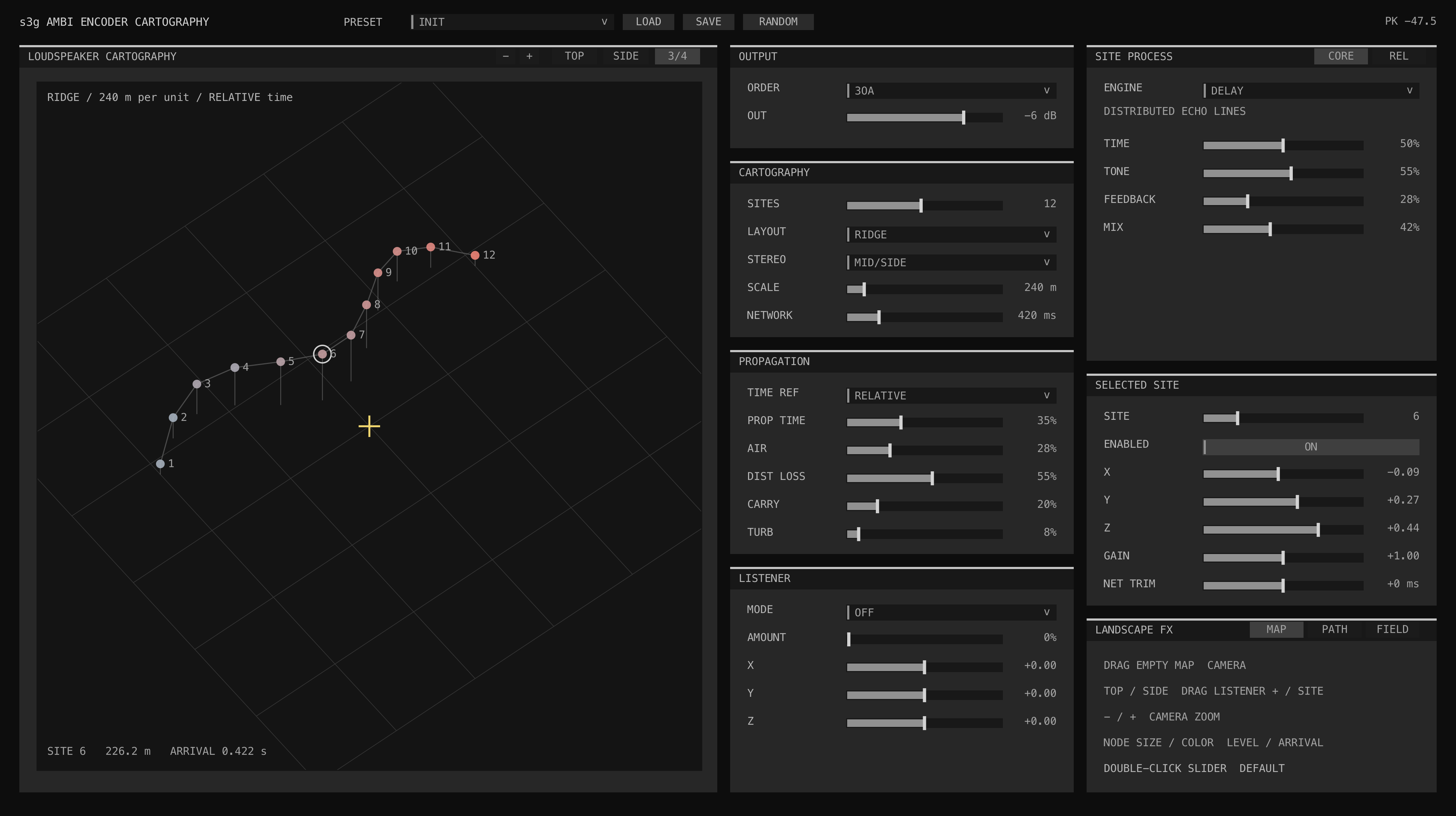Select site node 3 on the map

coord(197,384)
